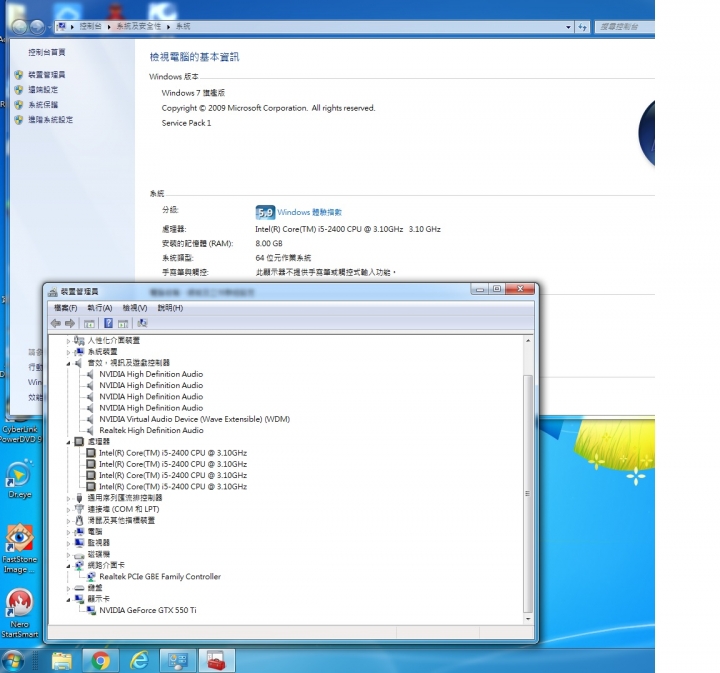Image resolution: width=720 pixels, height=673 pixels.
Task: Select NVIDIA GeForce GTX 550 Ti
Action: (147, 610)
